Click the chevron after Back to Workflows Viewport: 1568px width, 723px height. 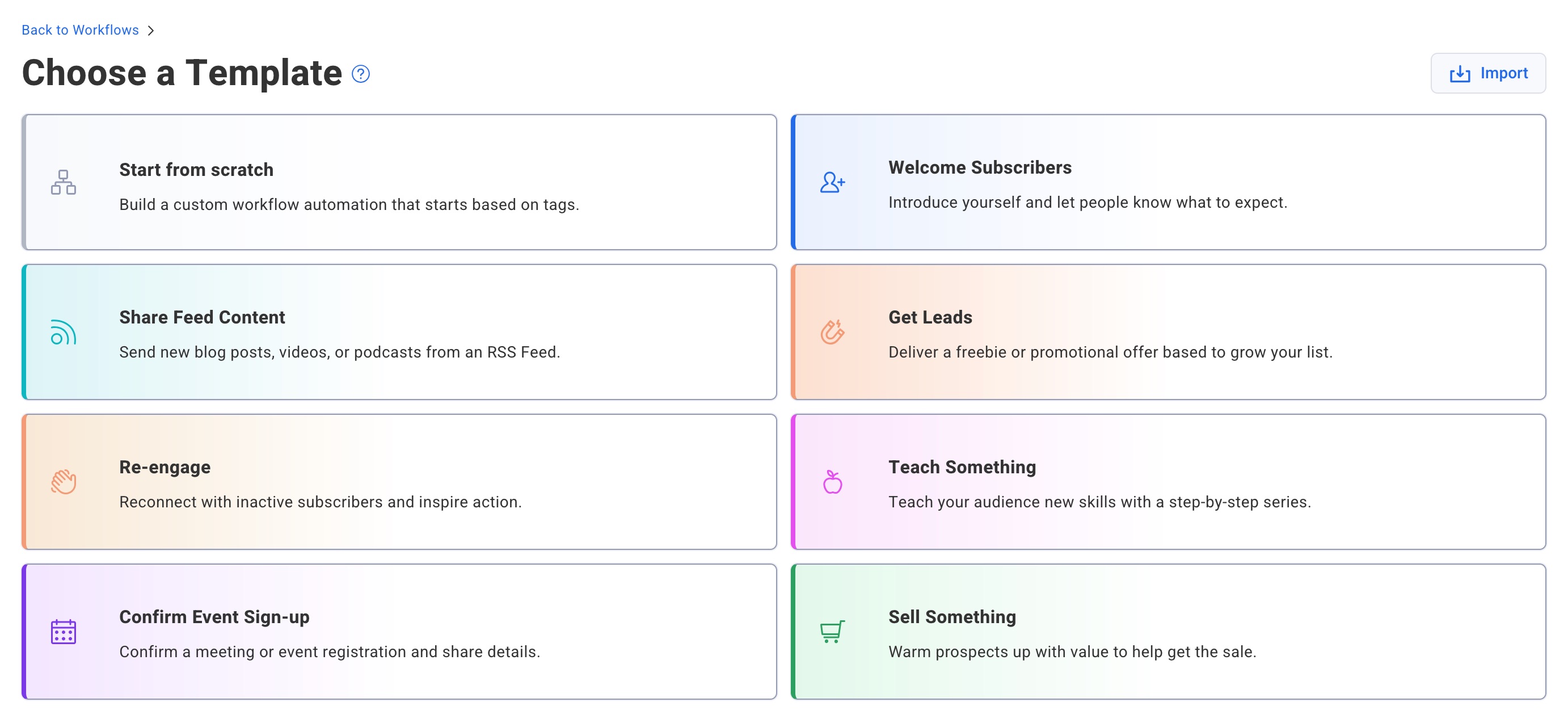150,30
